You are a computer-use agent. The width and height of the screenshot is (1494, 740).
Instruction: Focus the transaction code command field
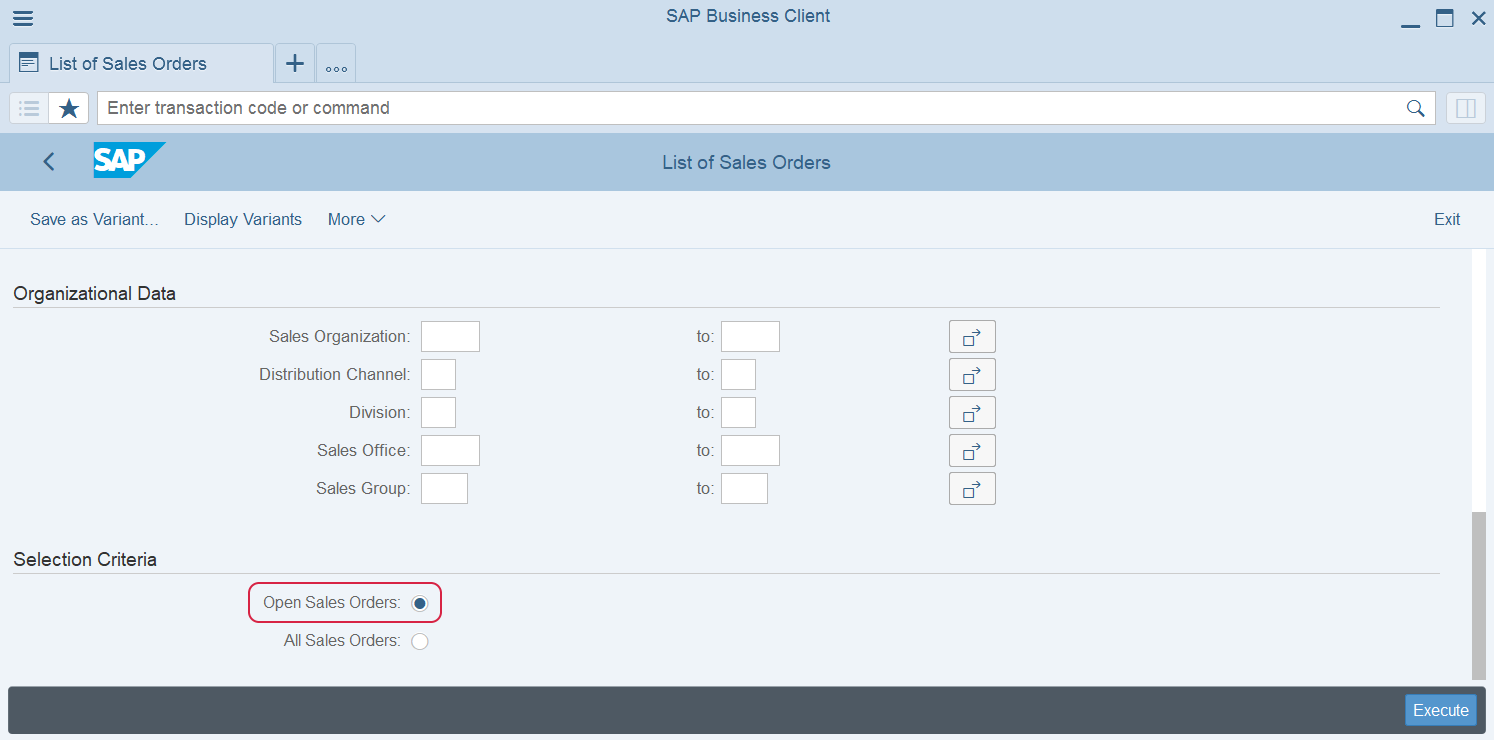pyautogui.click(x=750, y=108)
